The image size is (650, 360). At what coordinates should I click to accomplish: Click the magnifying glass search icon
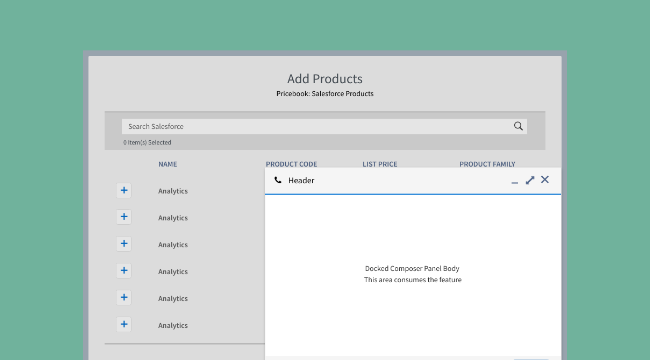(518, 126)
